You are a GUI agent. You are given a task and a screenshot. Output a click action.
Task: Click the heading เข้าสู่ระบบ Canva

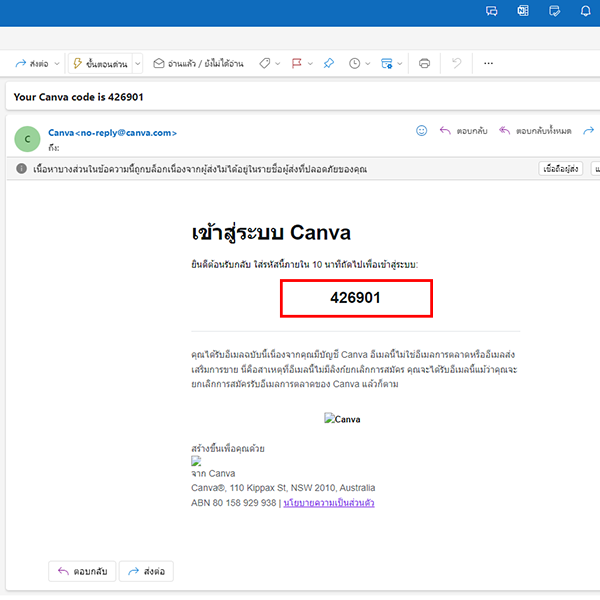[x=271, y=232]
